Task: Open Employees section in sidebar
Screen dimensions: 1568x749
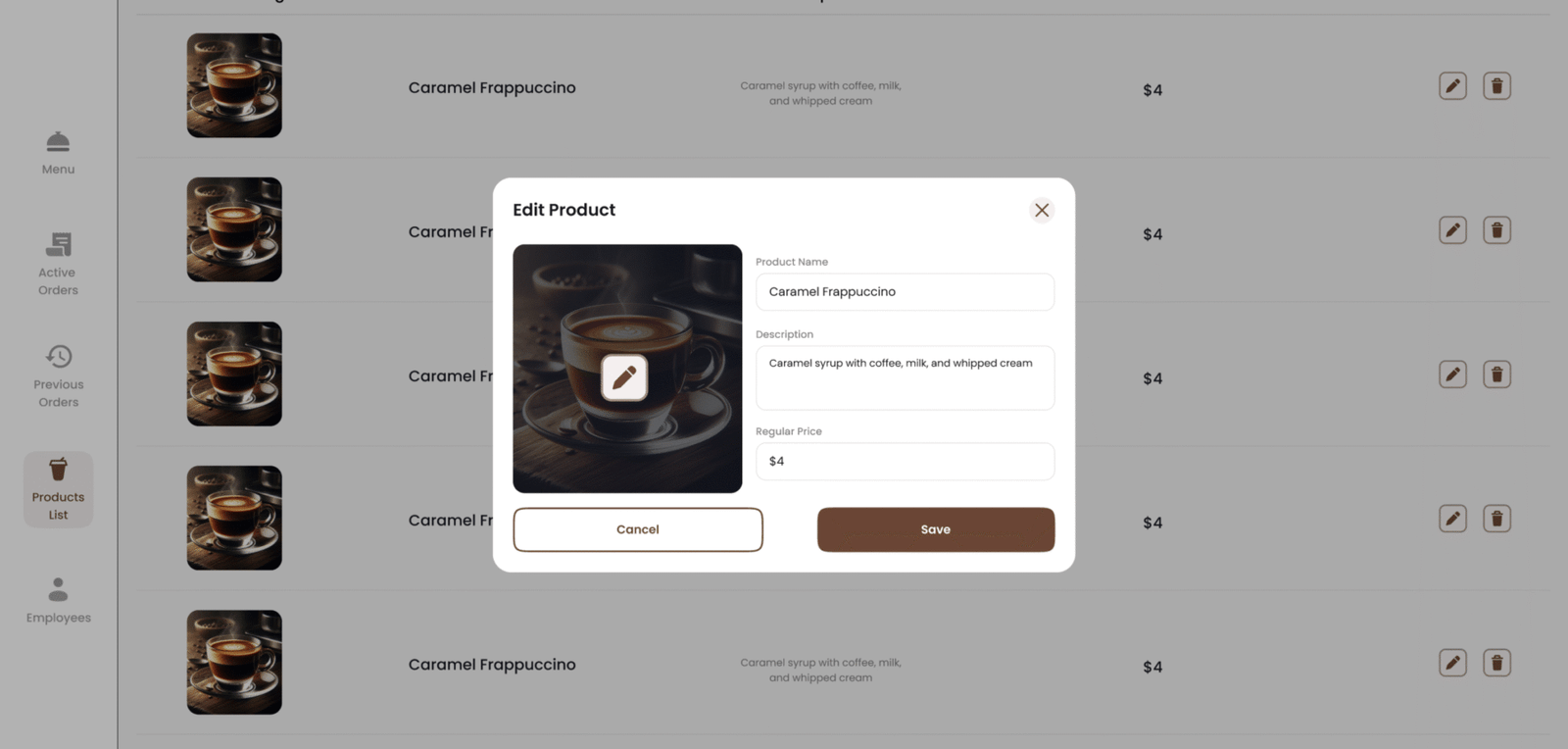Action: [x=58, y=600]
